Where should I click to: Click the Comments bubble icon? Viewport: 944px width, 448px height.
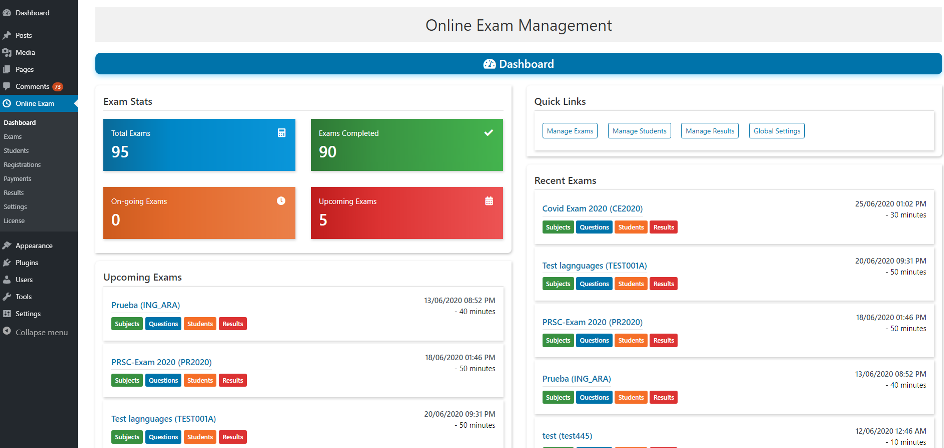click(8, 87)
